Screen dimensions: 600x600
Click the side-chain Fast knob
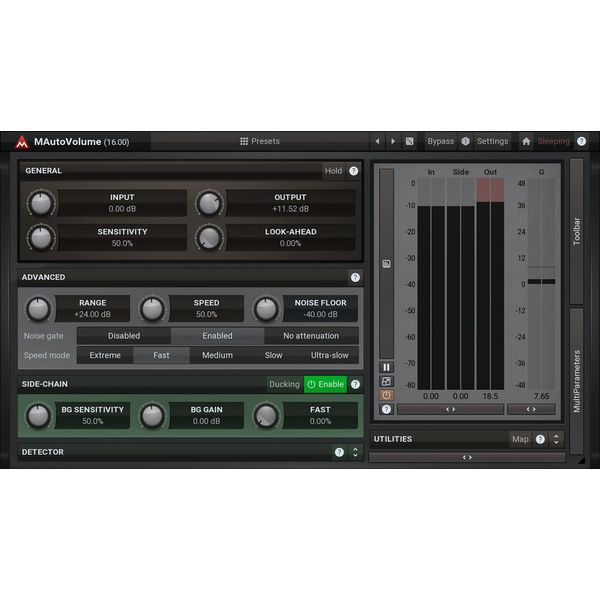click(266, 416)
